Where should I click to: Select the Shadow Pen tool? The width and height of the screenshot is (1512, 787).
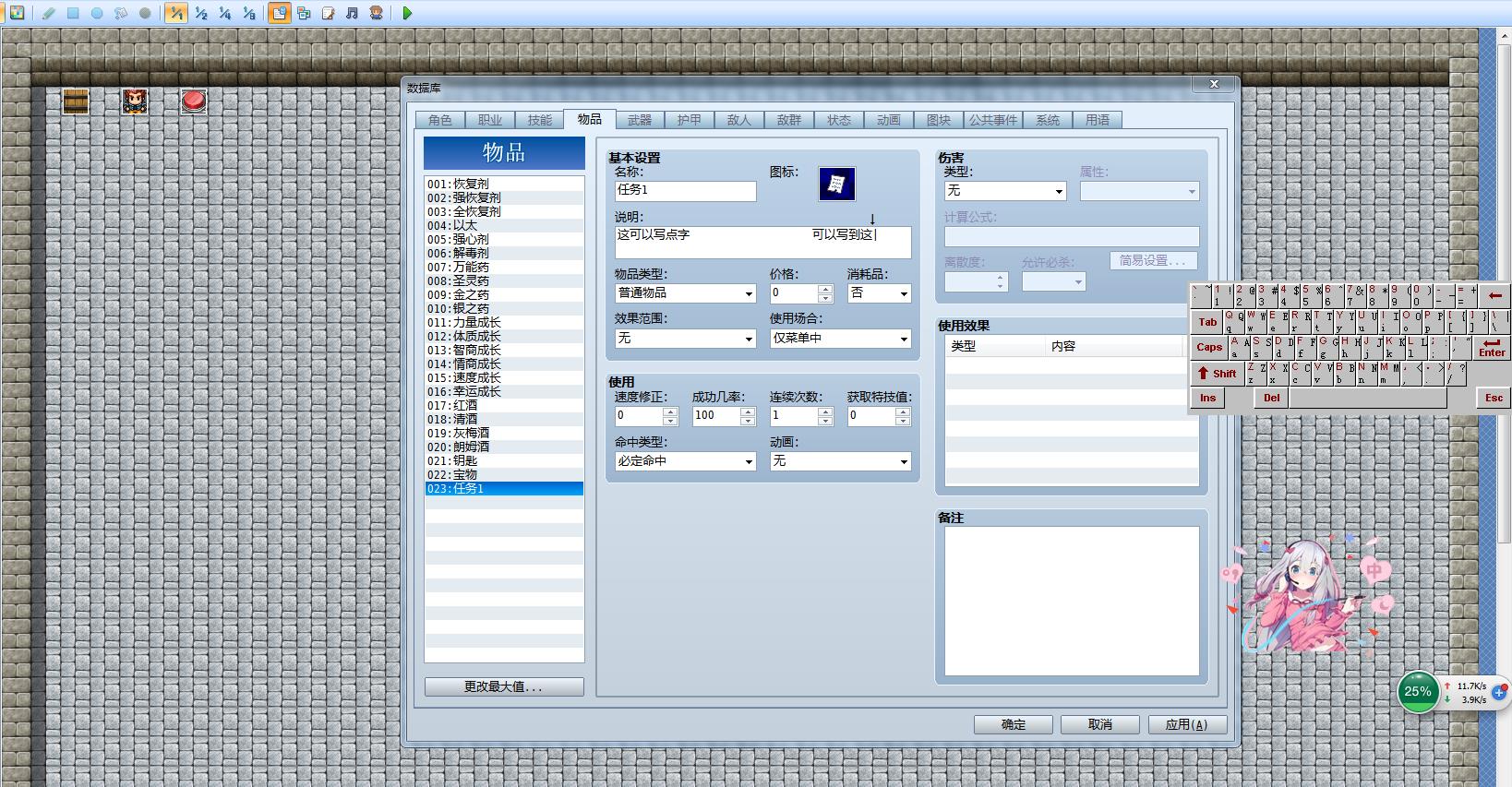point(145,13)
